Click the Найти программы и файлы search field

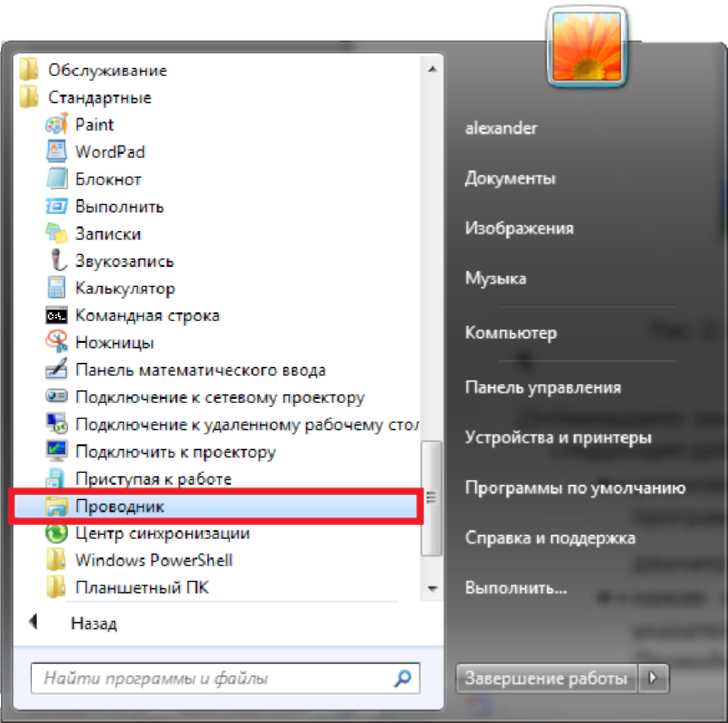tap(226, 678)
